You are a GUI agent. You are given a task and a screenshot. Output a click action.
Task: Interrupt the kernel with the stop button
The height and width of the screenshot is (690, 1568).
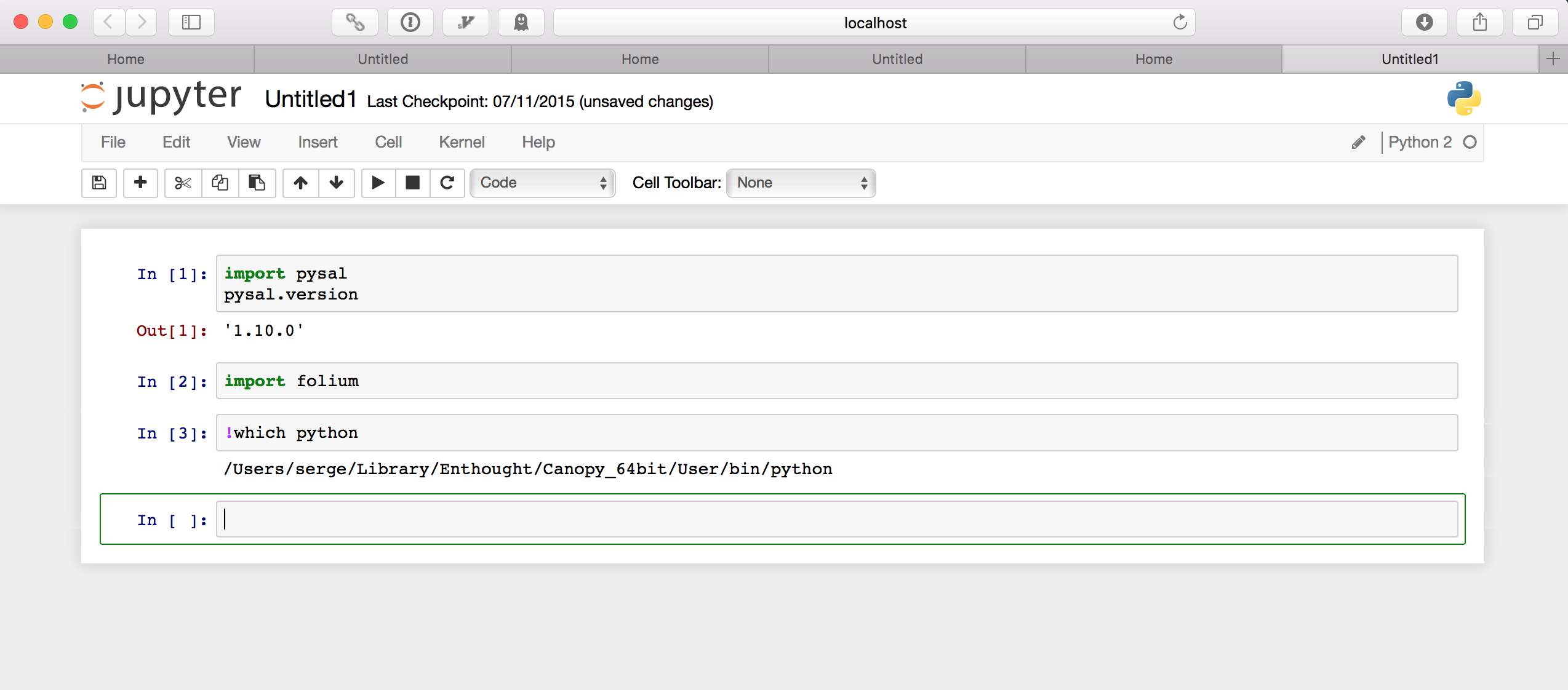412,183
